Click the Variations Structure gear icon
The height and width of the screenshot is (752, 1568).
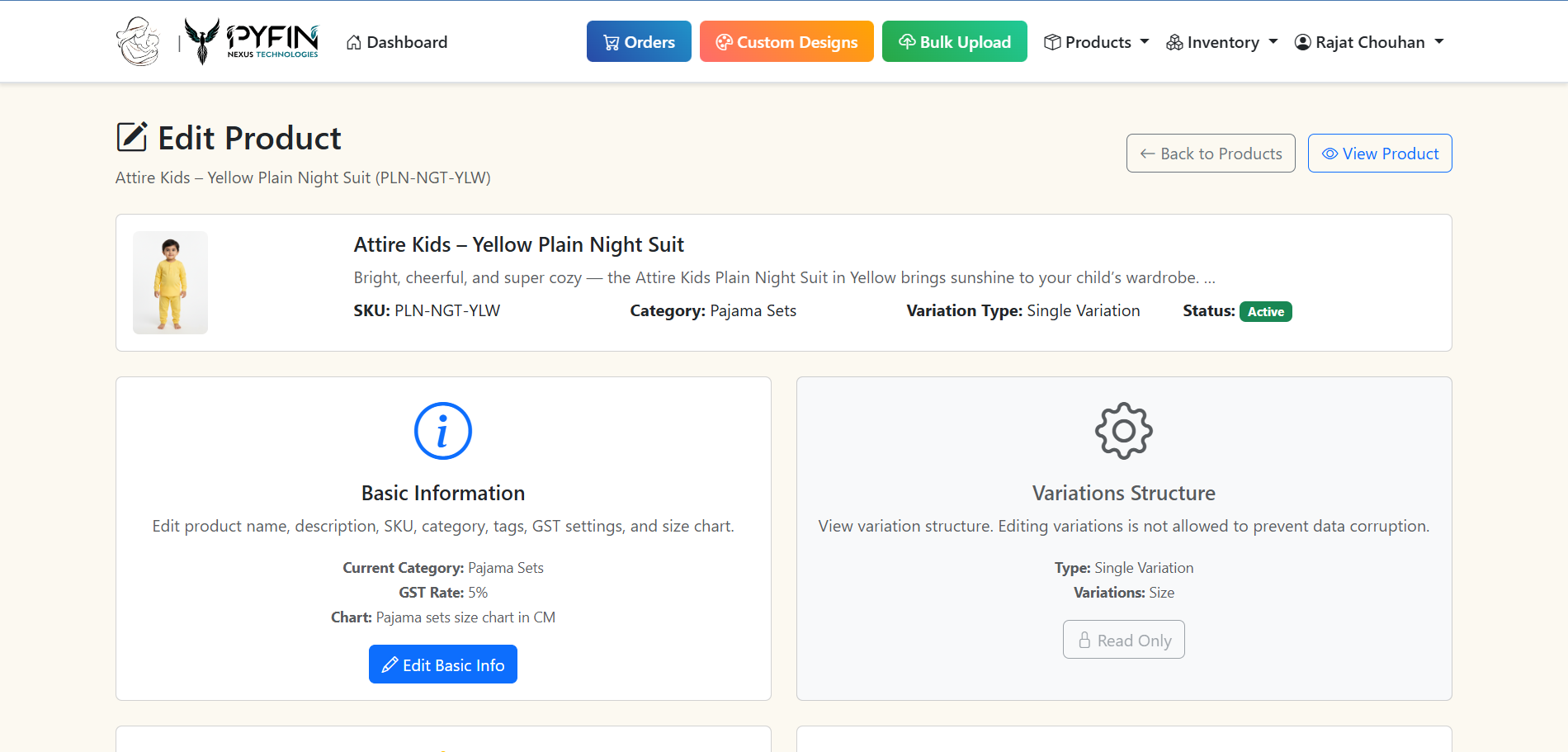(1123, 431)
